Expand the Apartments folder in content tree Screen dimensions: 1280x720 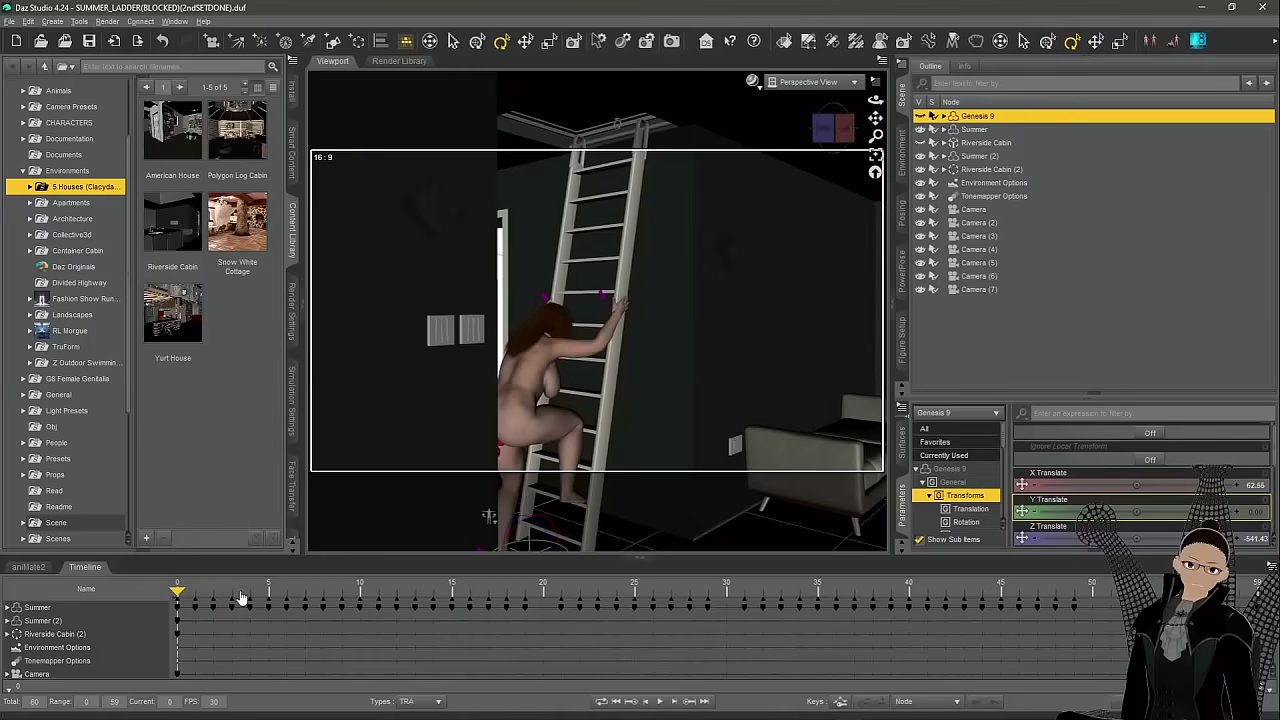pyautogui.click(x=30, y=203)
